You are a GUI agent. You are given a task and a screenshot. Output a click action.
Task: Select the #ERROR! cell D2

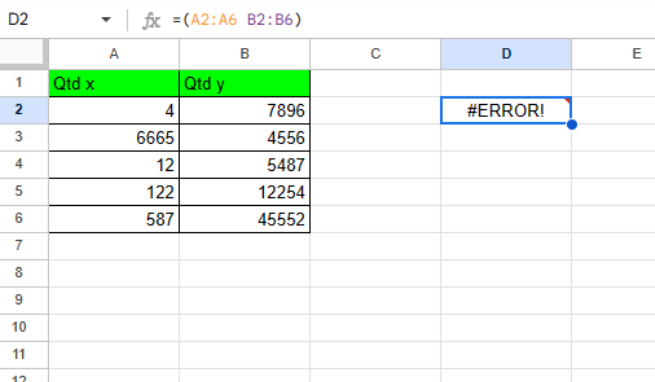tap(505, 110)
